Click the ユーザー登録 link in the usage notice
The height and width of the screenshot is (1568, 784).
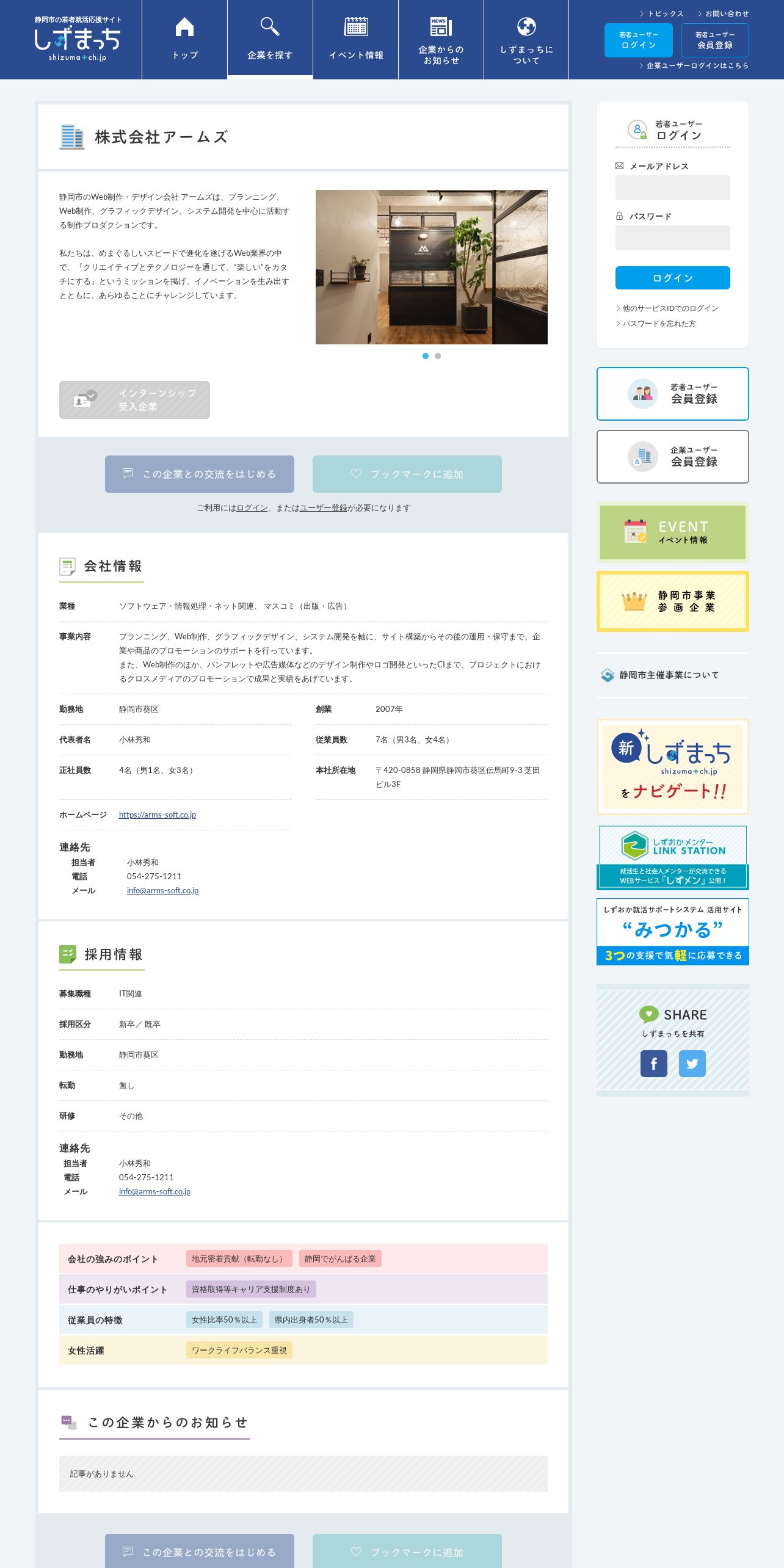click(x=324, y=508)
